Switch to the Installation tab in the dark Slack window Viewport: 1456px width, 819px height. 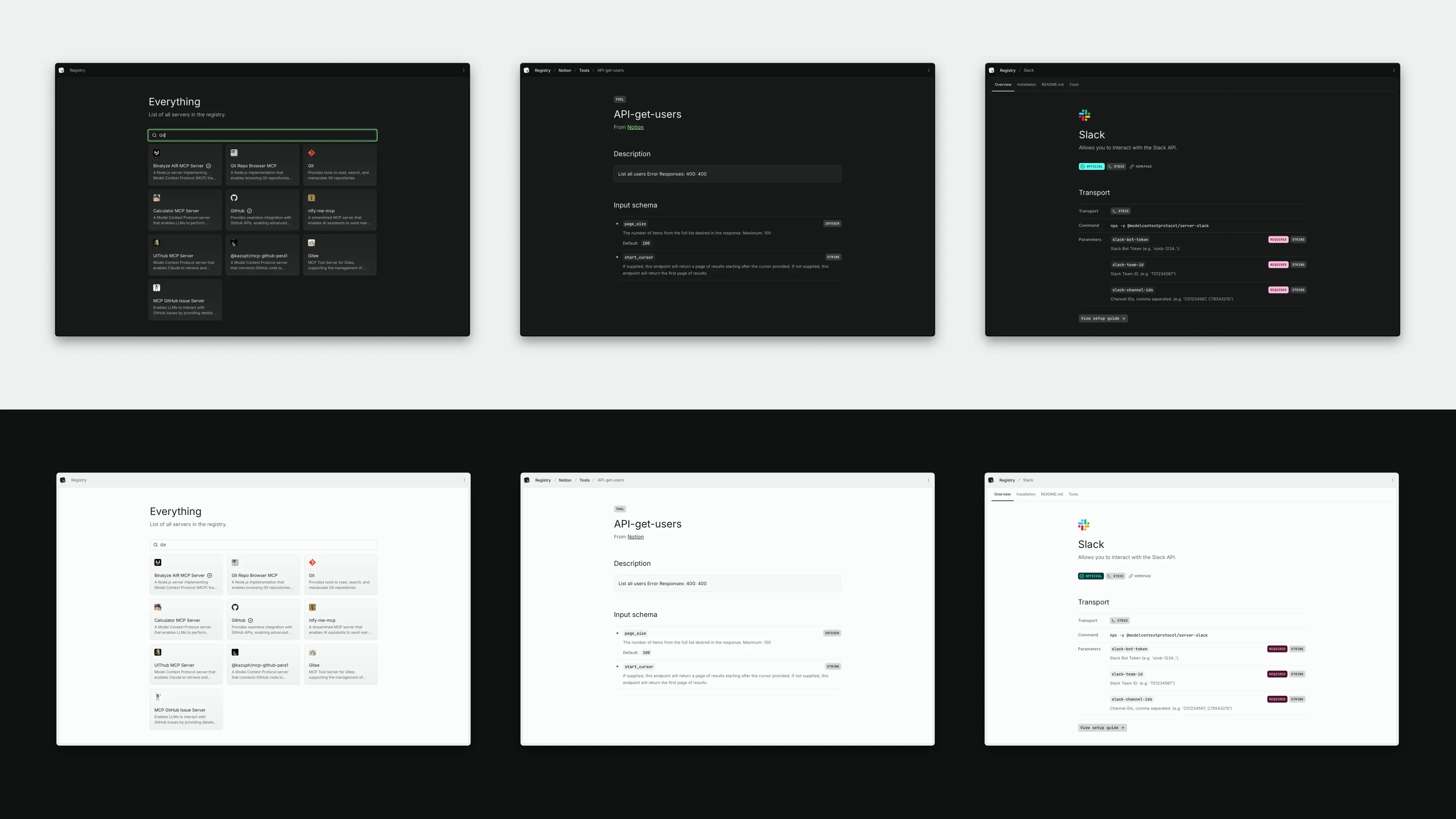coord(1026,85)
